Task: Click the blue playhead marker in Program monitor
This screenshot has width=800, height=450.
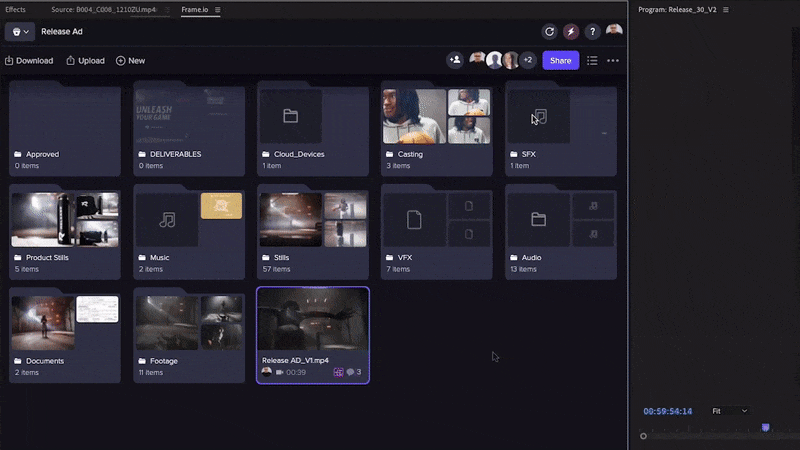Action: tap(765, 428)
